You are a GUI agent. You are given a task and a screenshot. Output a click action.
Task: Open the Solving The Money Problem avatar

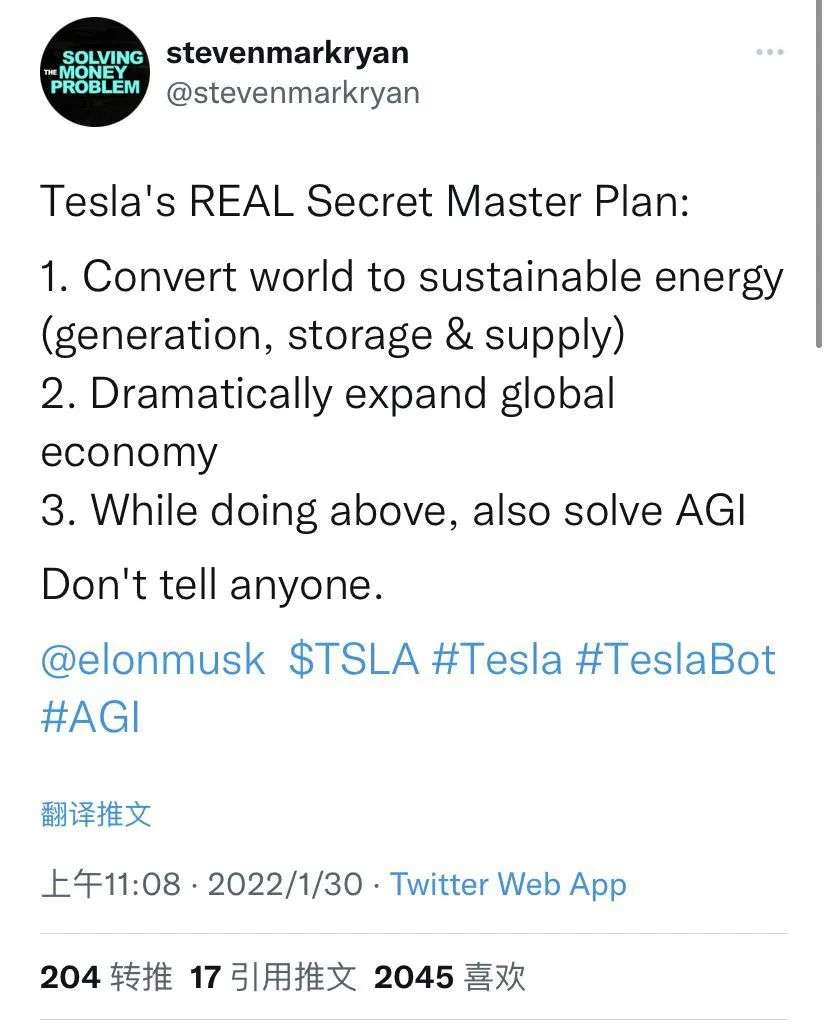[x=94, y=72]
